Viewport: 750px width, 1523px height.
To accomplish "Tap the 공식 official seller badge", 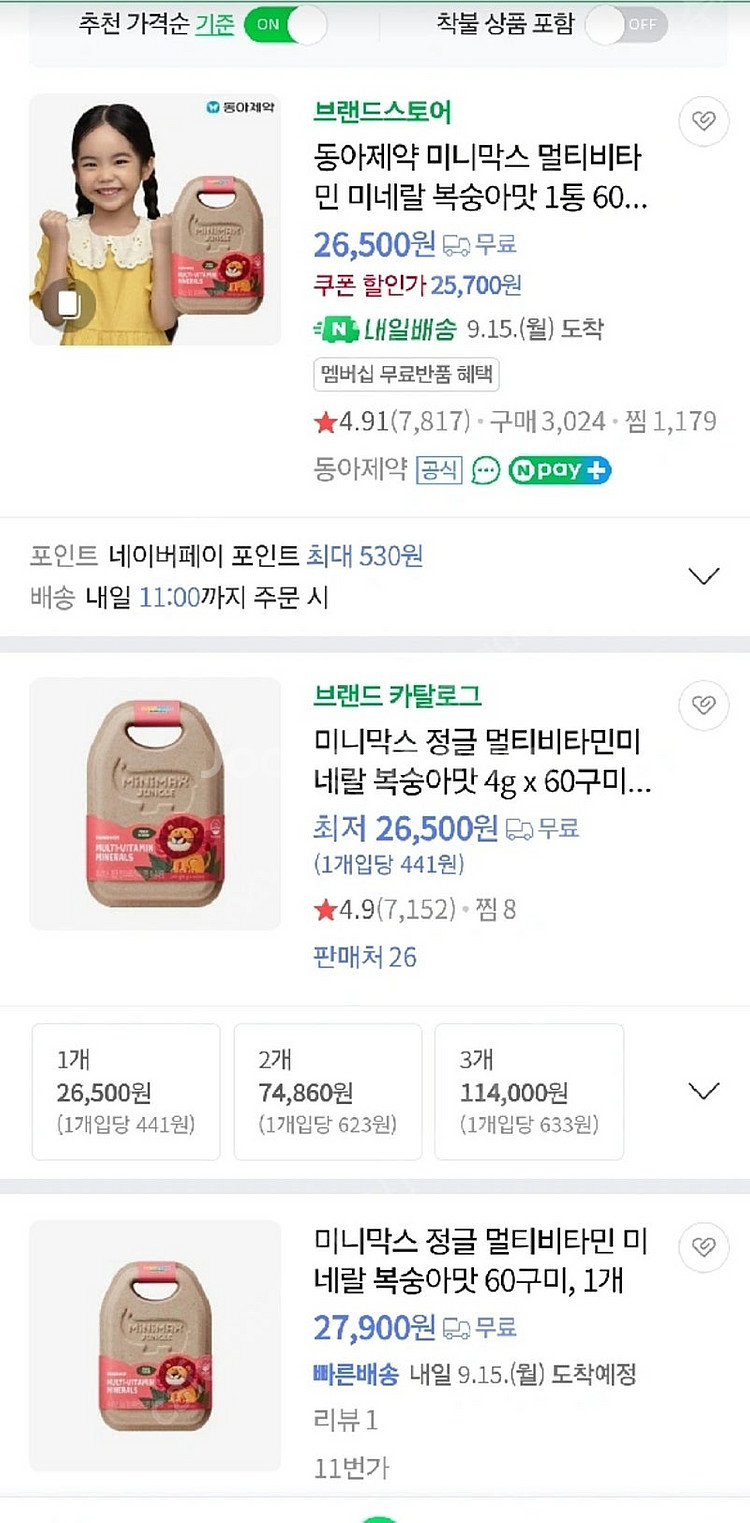I will [x=439, y=470].
